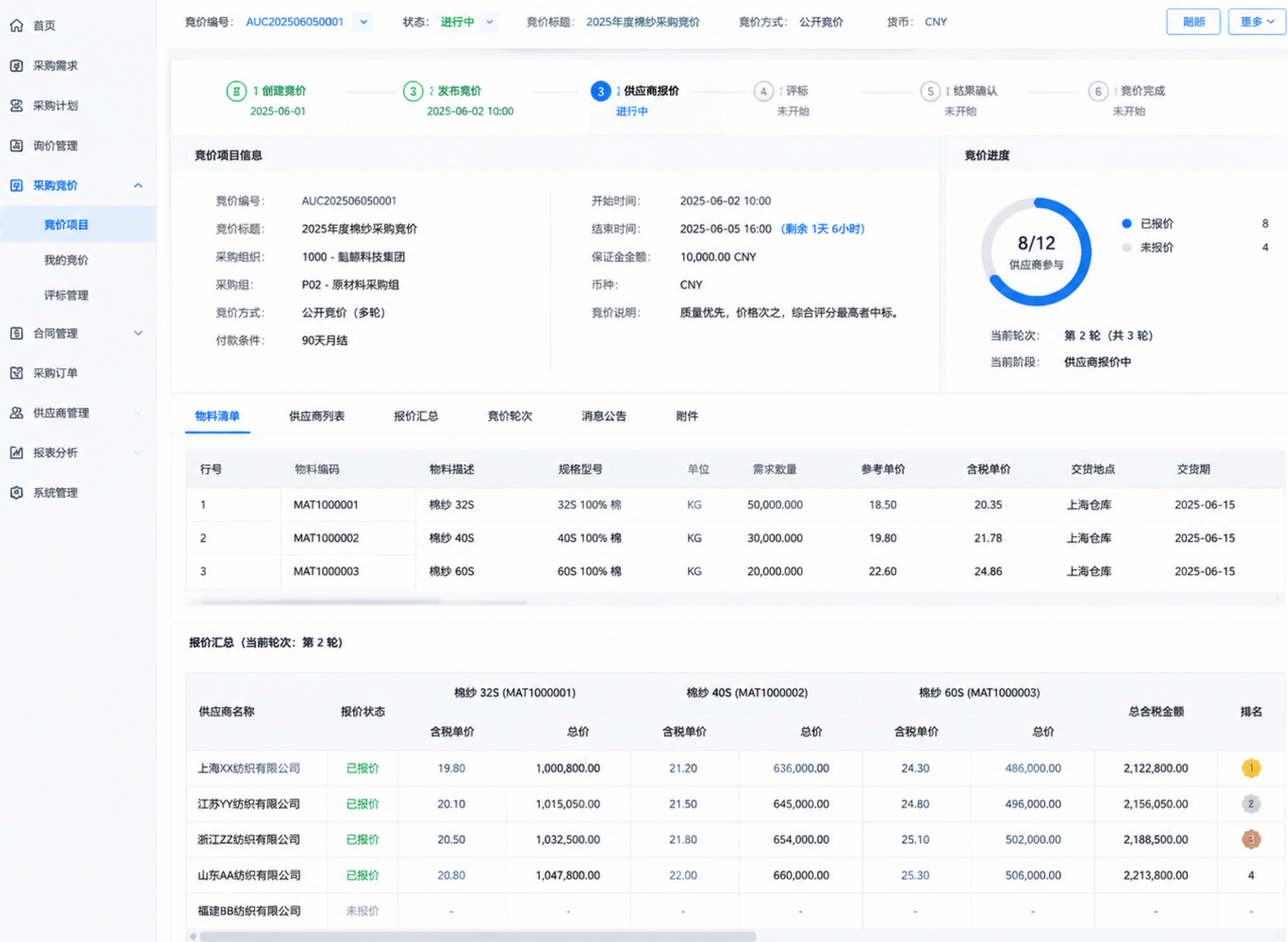This screenshot has width=1288, height=942.
Task: Switch to the 供应商列表 tab
Action: pyautogui.click(x=316, y=416)
